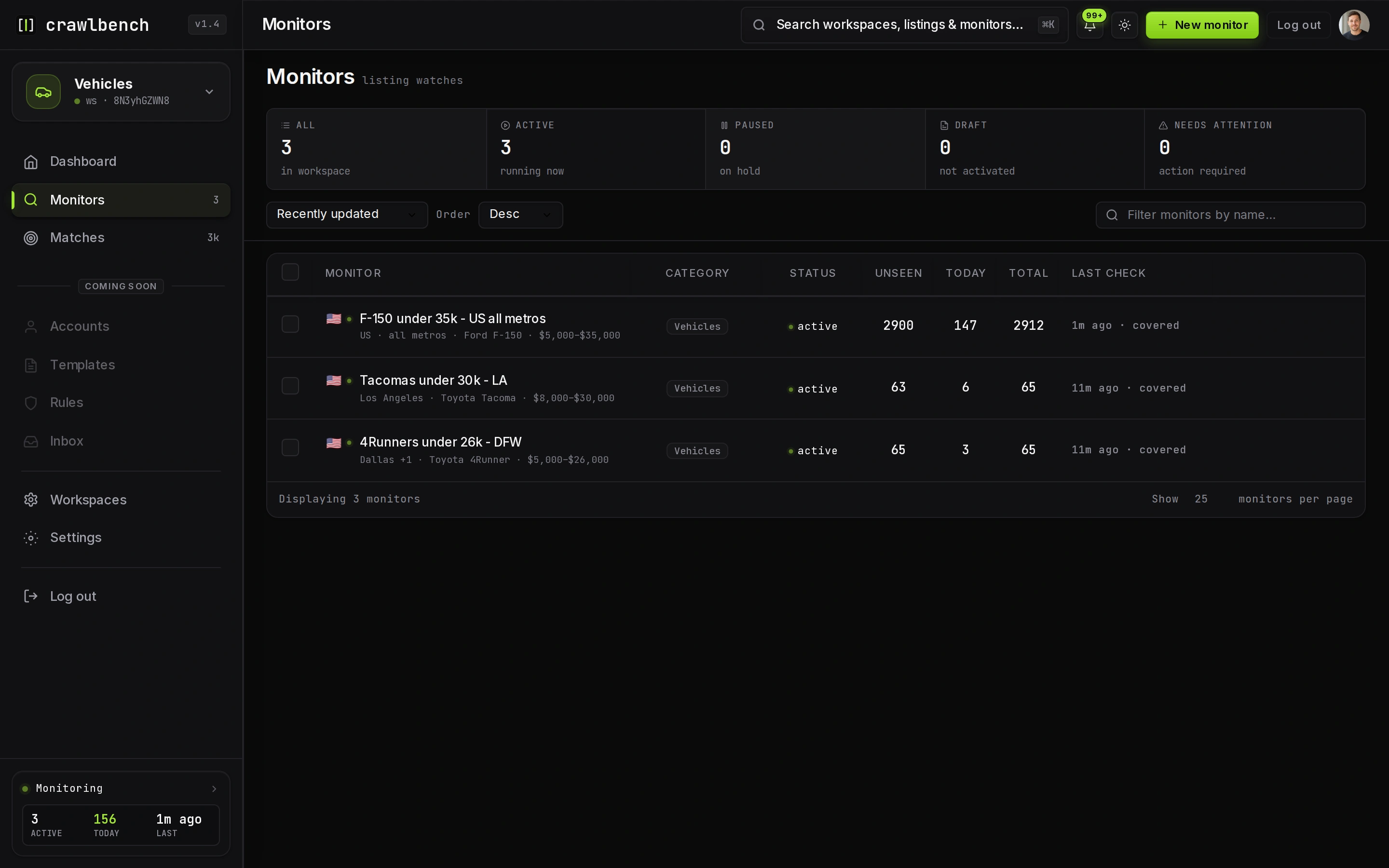This screenshot has width=1389, height=868.
Task: Sort by the Unseen column header
Action: pos(898,273)
